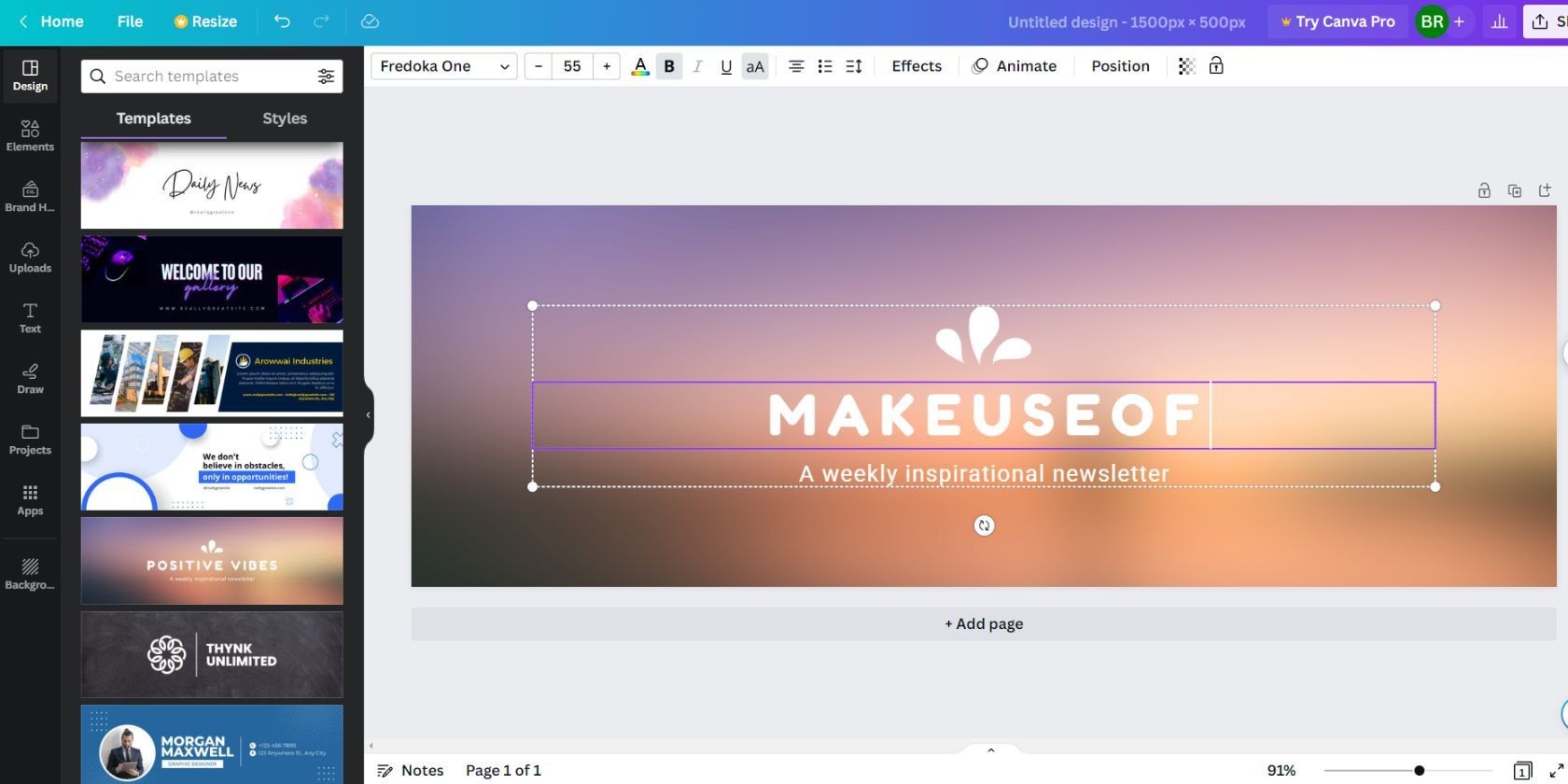Toggle underline formatting on the text
This screenshot has width=1568, height=784.
[x=726, y=66]
